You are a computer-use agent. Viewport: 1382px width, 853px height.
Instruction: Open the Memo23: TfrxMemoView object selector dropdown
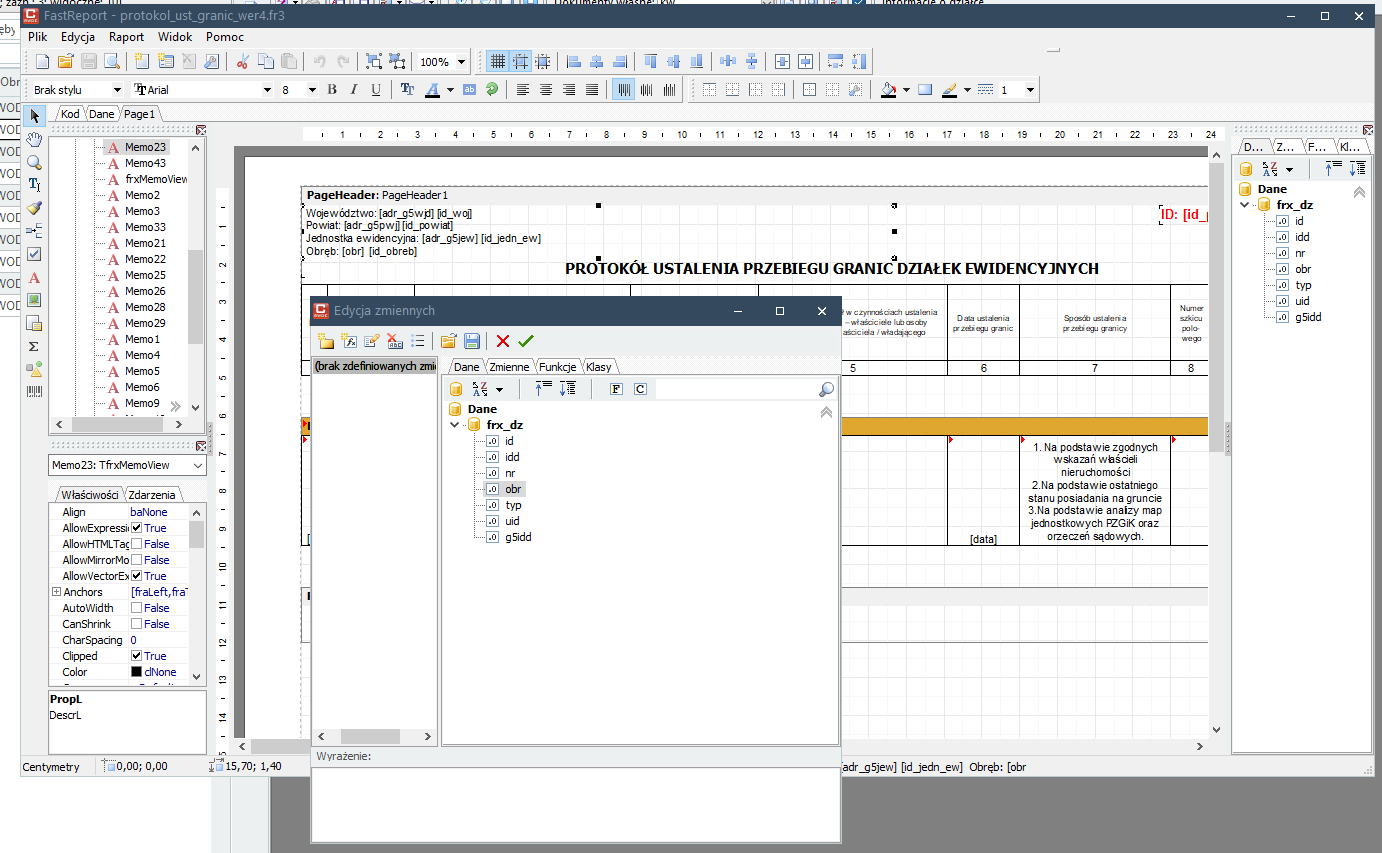[x=197, y=466]
